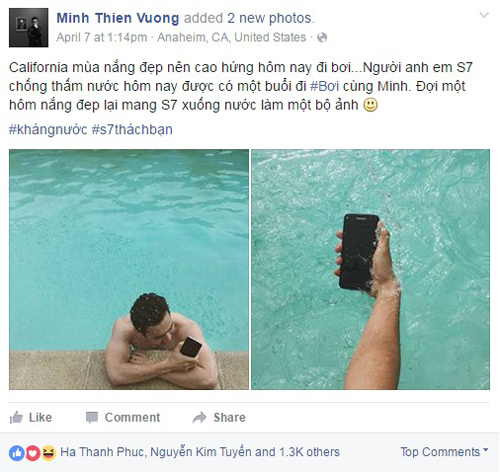Open the Anaheim, CA location link

[x=232, y=37]
